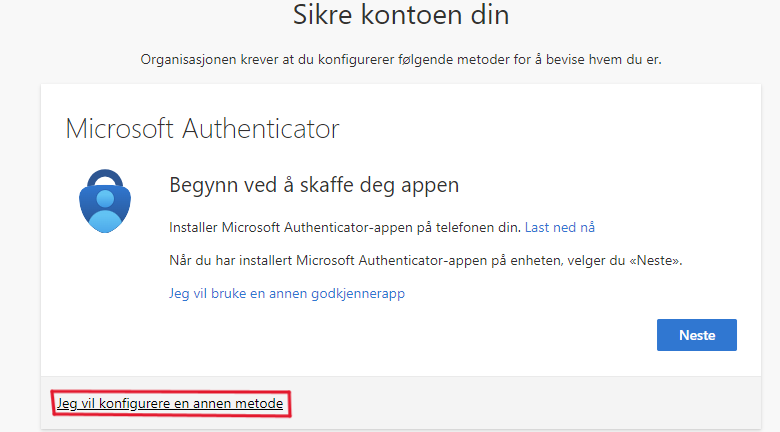Click the "Microsoft Authenticator" card heading
The image size is (780, 432).
202,128
